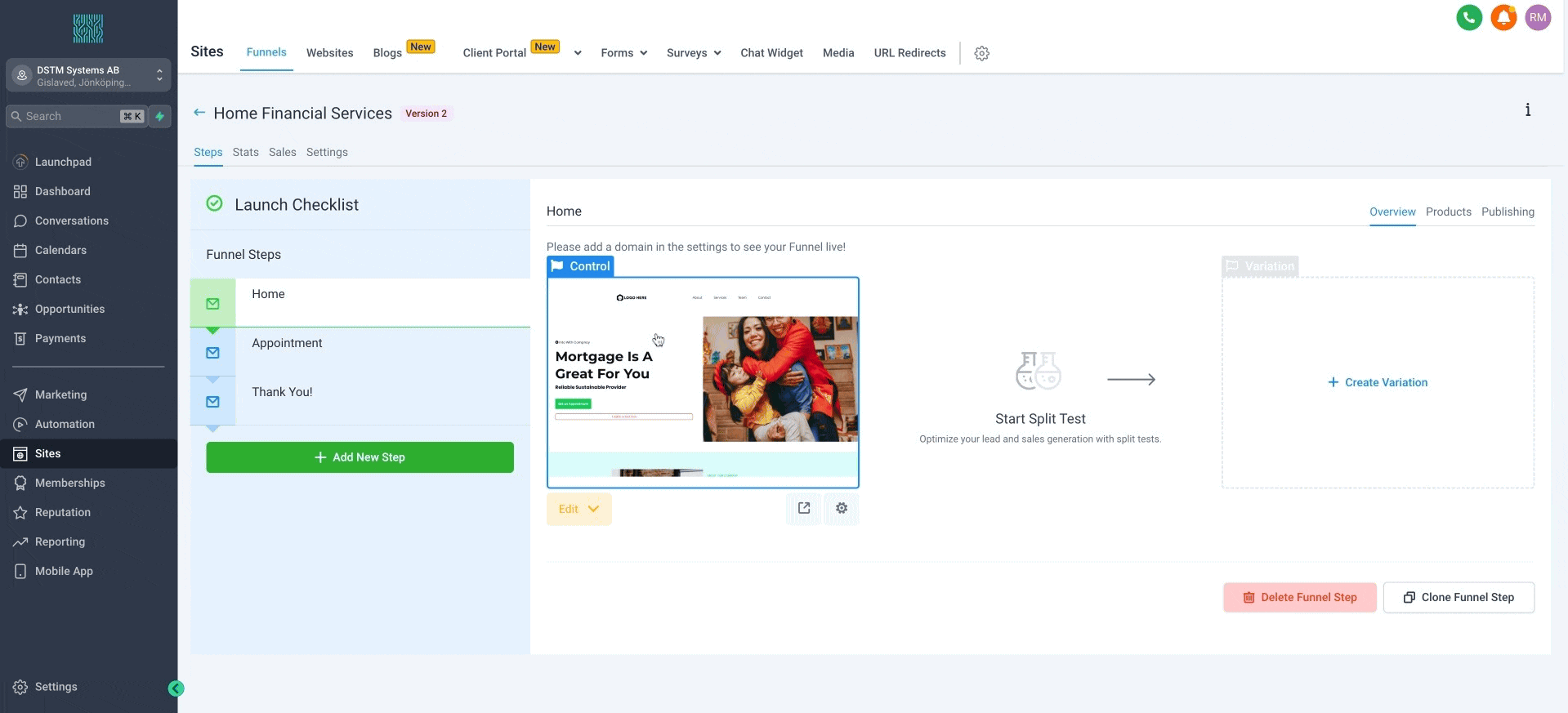1568x713 pixels.
Task: Switch to the Websites tab
Action: point(330,53)
